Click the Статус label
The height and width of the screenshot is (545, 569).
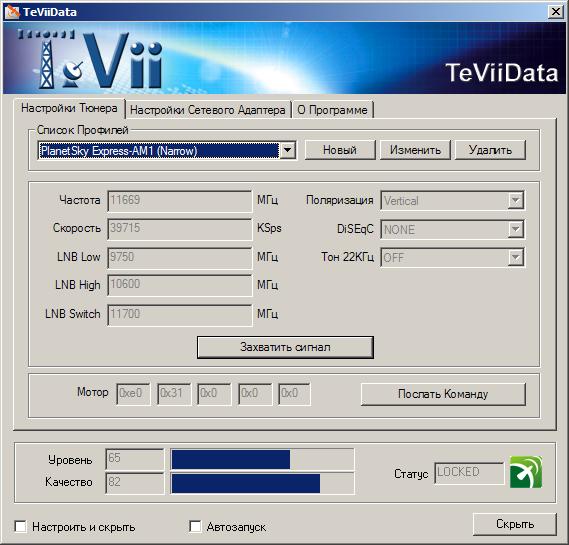(x=411, y=474)
